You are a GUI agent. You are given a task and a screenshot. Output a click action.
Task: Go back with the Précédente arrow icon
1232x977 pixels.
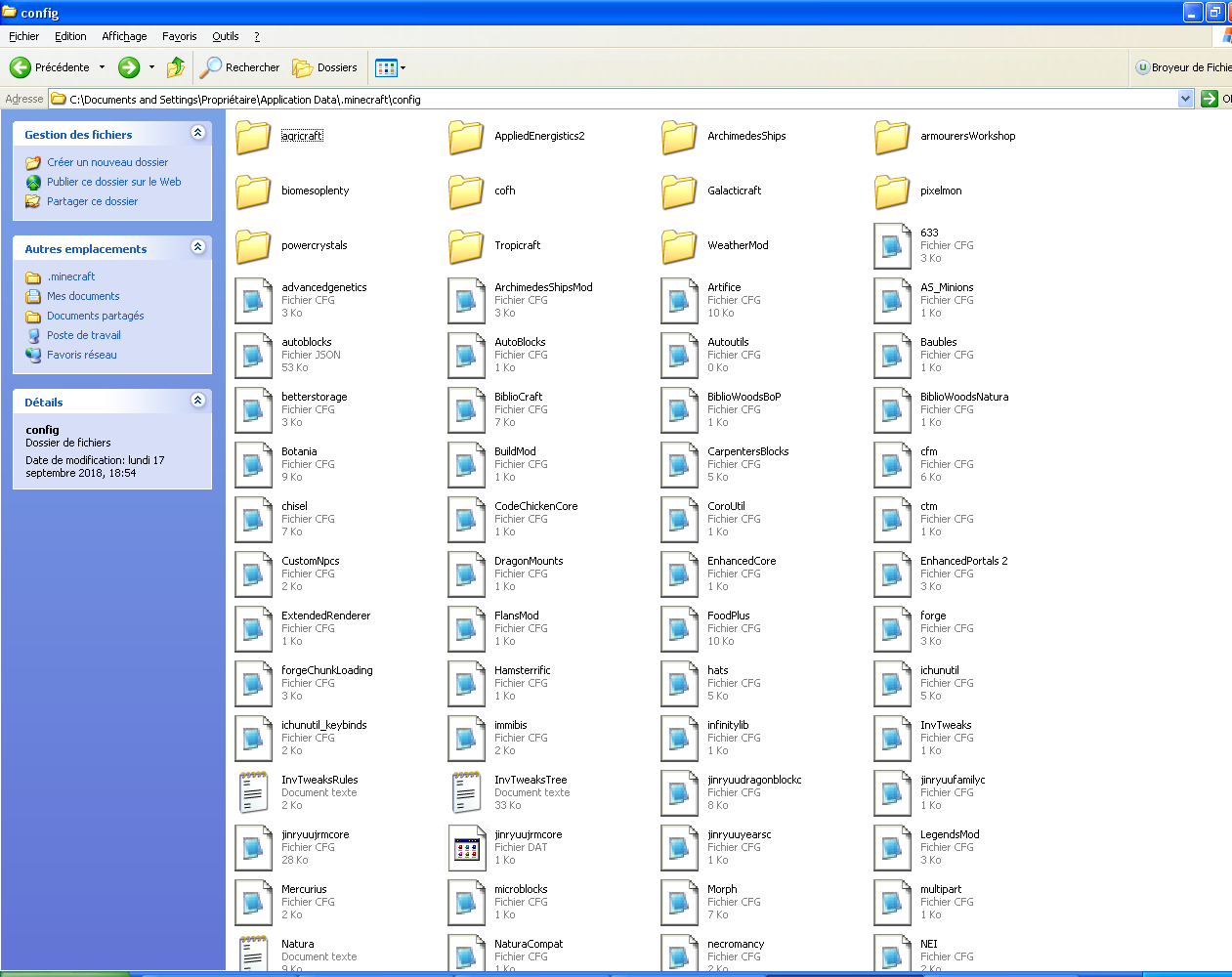[x=21, y=67]
